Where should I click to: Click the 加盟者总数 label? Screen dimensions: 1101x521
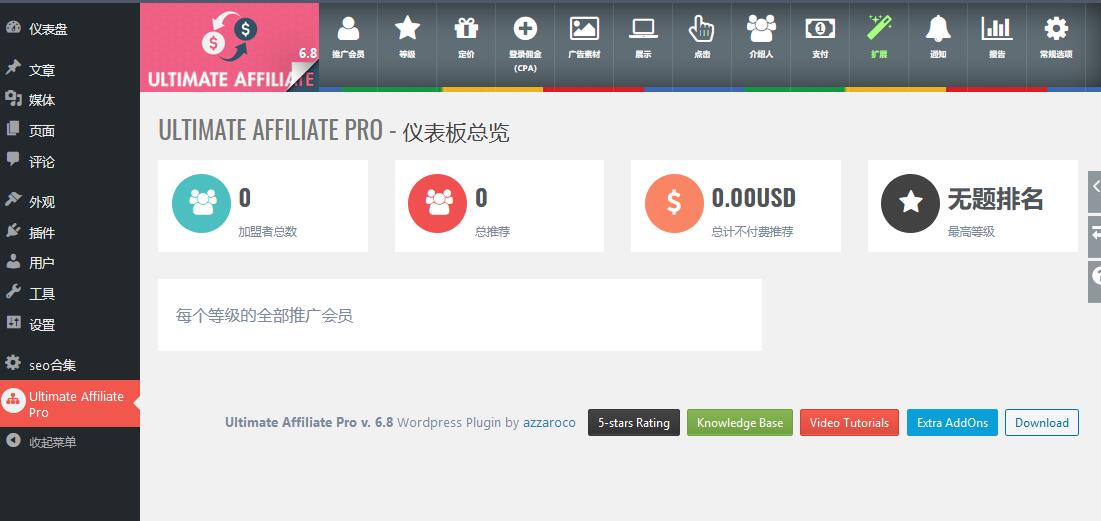[268, 232]
